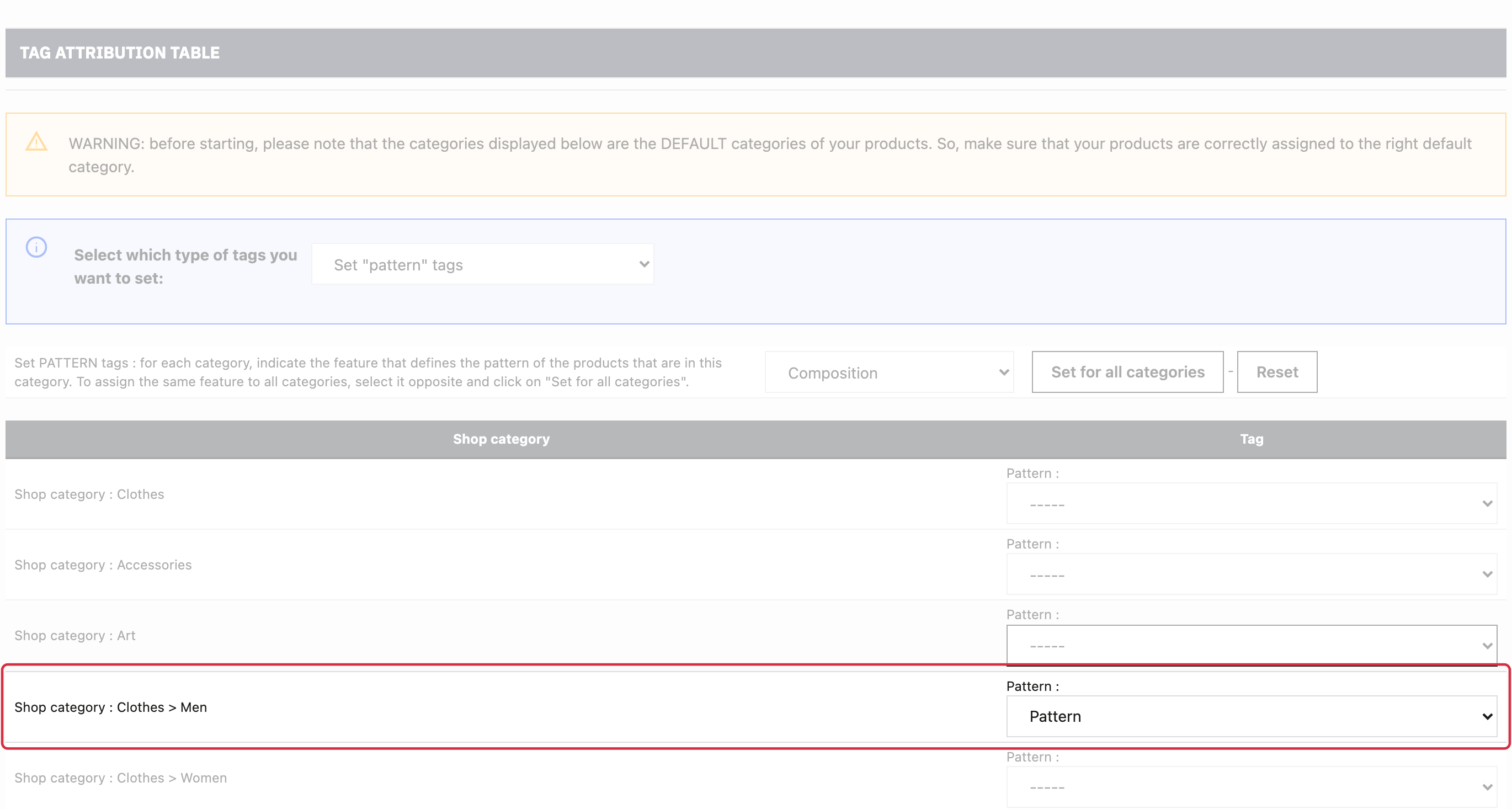Click 'Select which type of tags' label
This screenshot has height=809, width=1512.
(185, 267)
